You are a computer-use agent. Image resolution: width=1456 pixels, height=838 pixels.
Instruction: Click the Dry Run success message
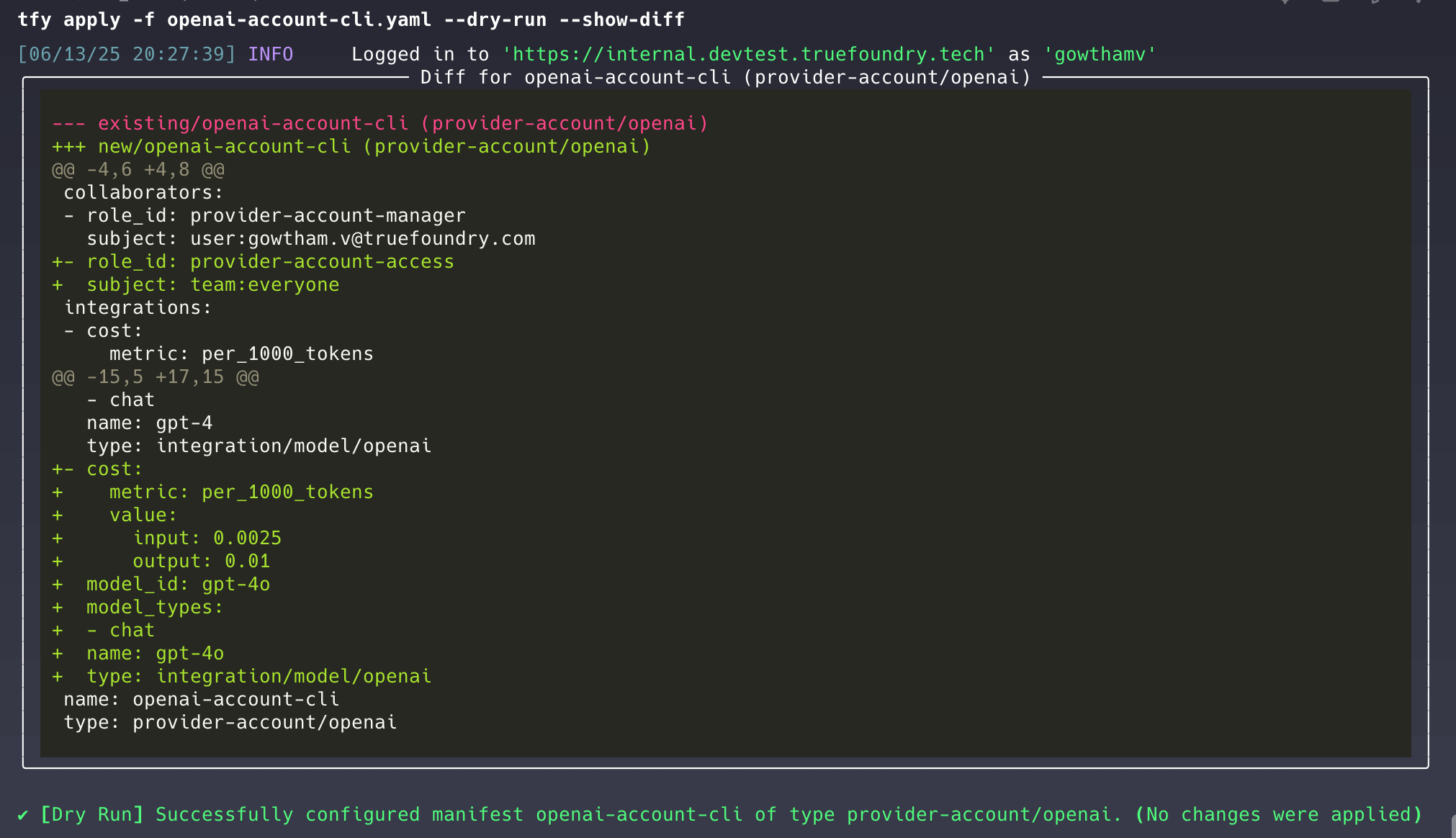[720, 814]
